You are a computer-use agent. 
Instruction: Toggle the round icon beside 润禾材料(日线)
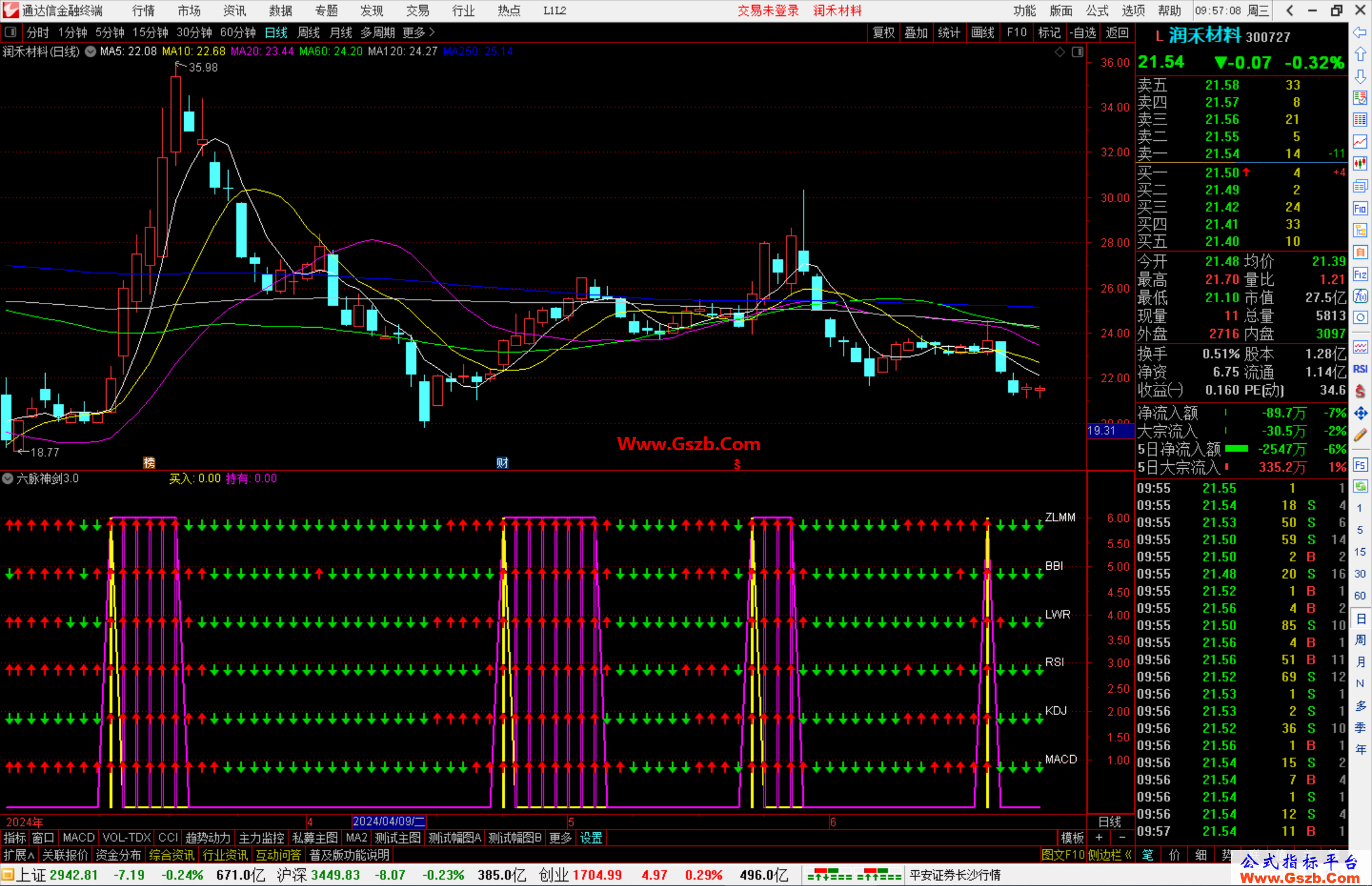tap(91, 51)
